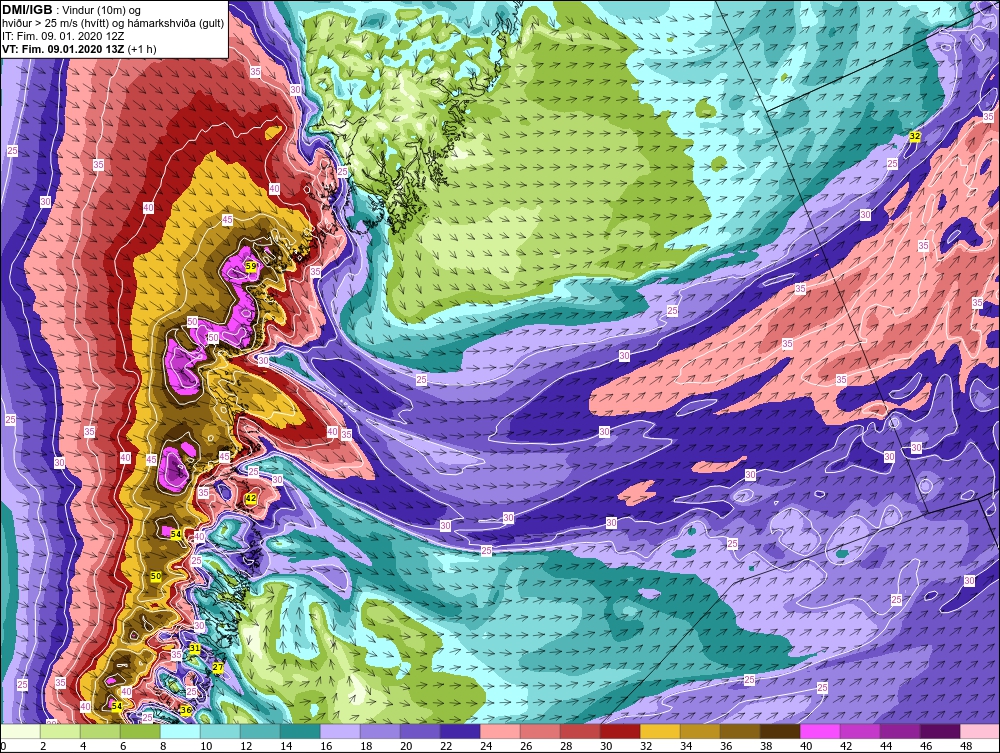Click the legend scale value "12"
This screenshot has height=753, width=1000.
click(x=246, y=746)
